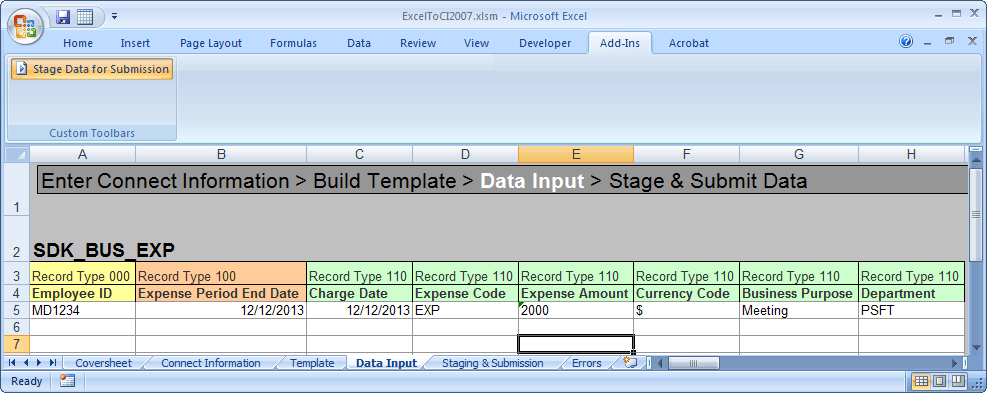Click the macro recording status bar icon
This screenshot has height=393, width=987.
pos(67,381)
